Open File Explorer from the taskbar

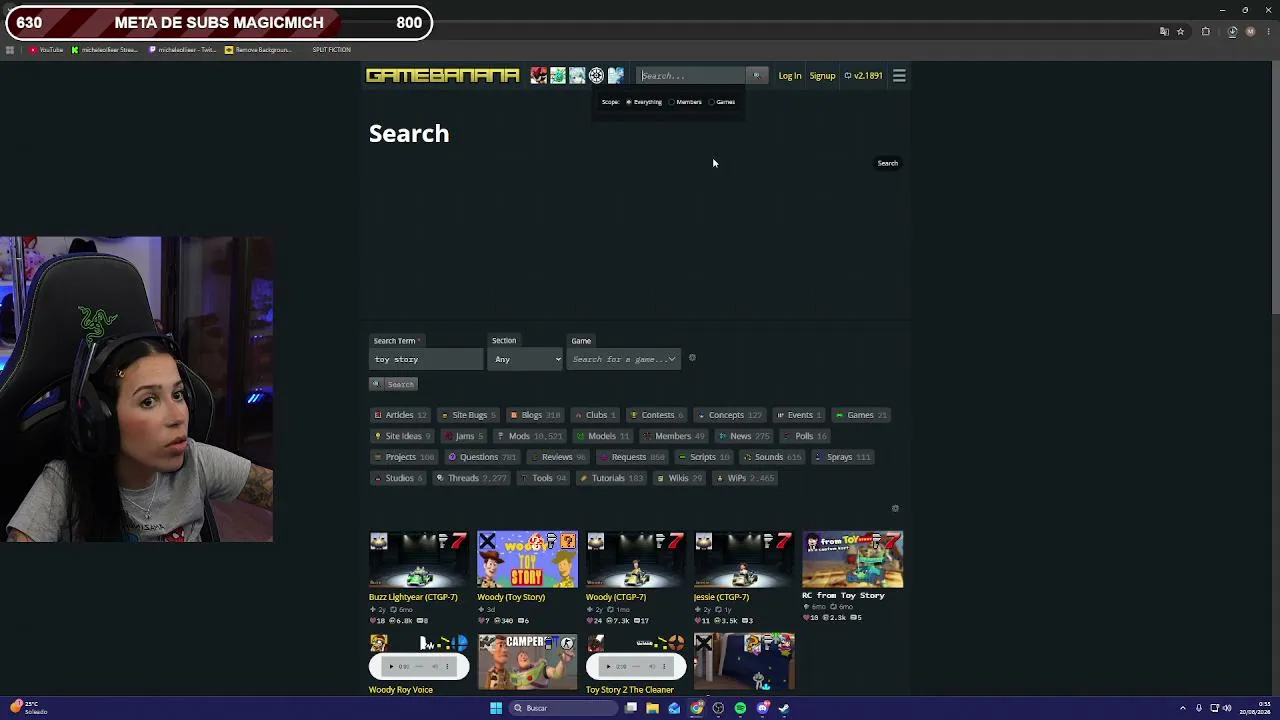point(652,708)
